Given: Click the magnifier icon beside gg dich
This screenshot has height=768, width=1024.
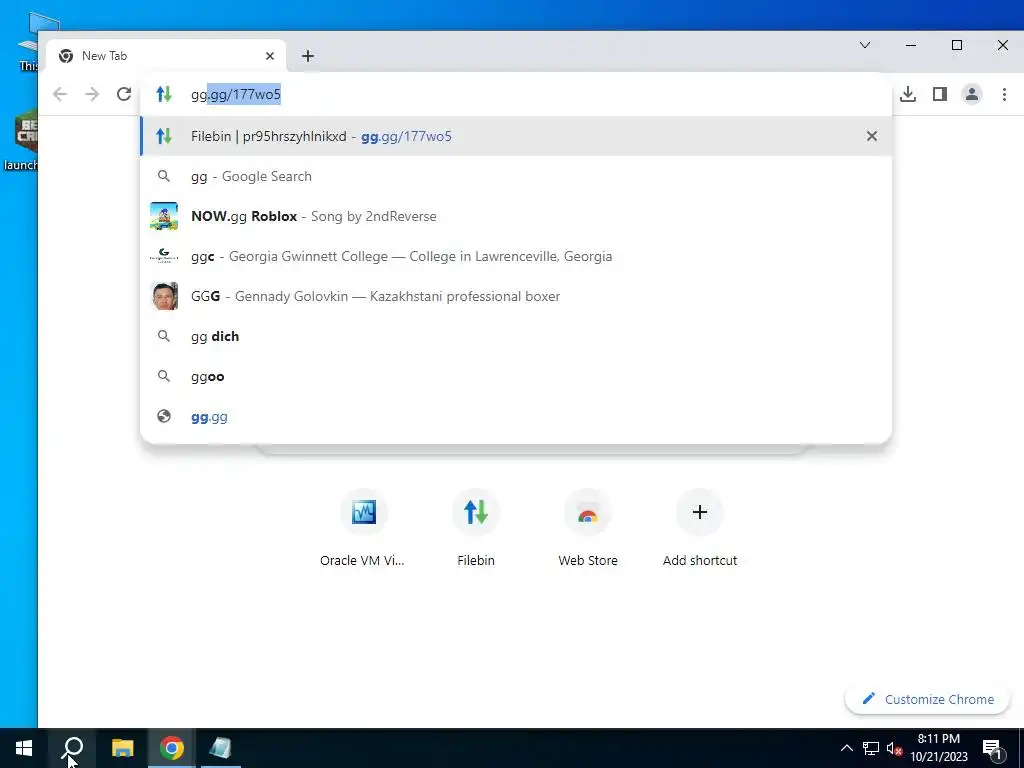Looking at the screenshot, I should pyautogui.click(x=164, y=336).
